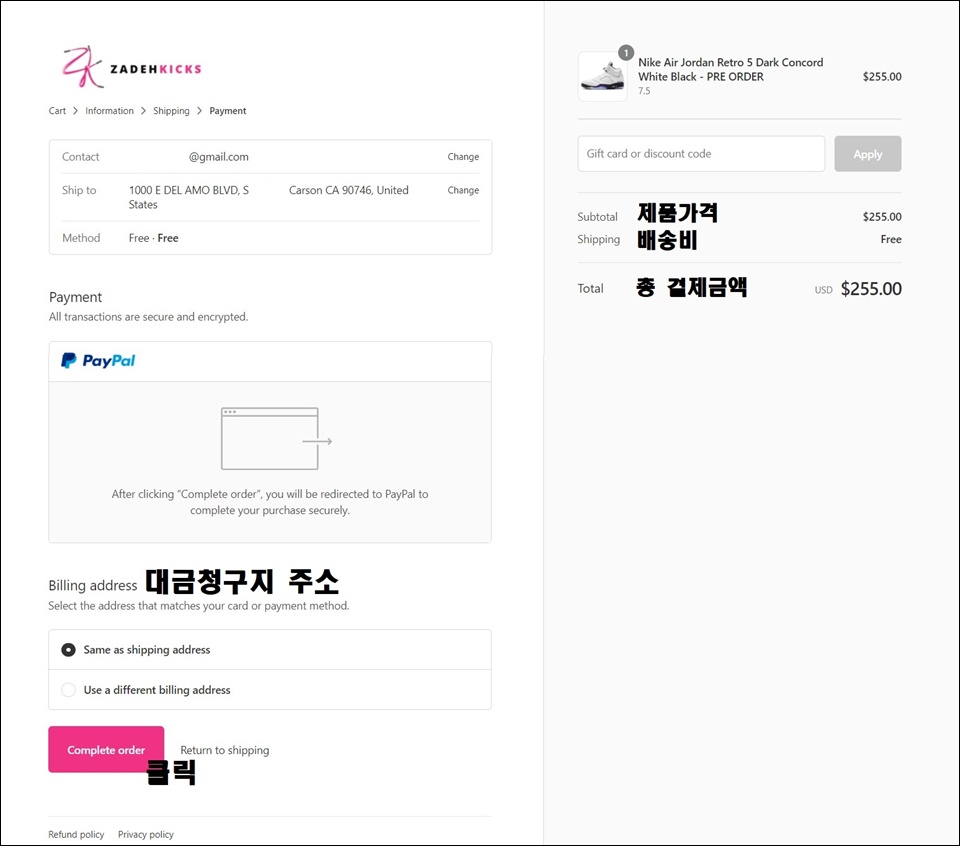The image size is (960, 846).
Task: Go back to Cart breadcrumb
Action: tap(57, 111)
